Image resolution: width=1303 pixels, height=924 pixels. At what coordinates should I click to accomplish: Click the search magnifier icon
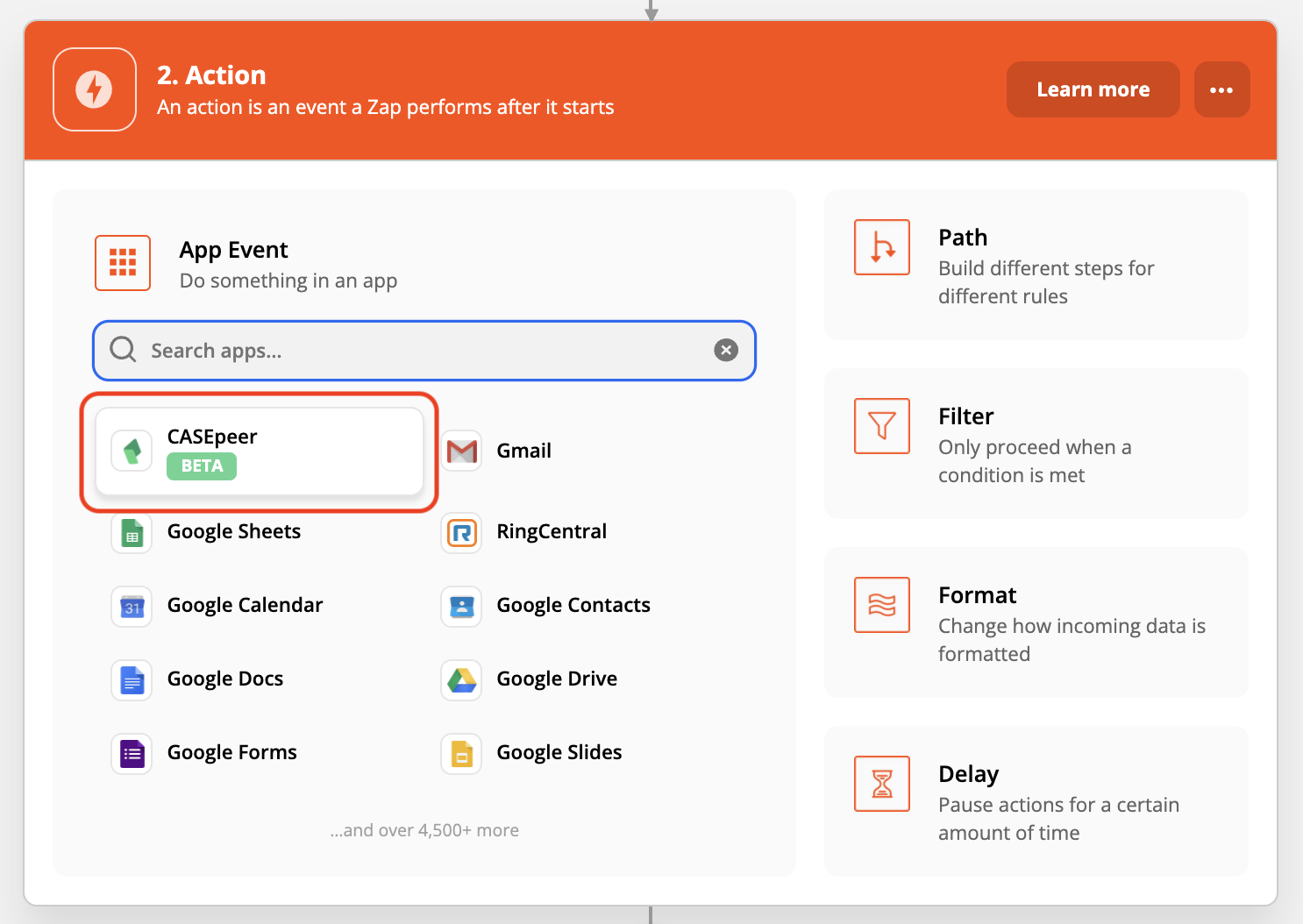coord(123,350)
